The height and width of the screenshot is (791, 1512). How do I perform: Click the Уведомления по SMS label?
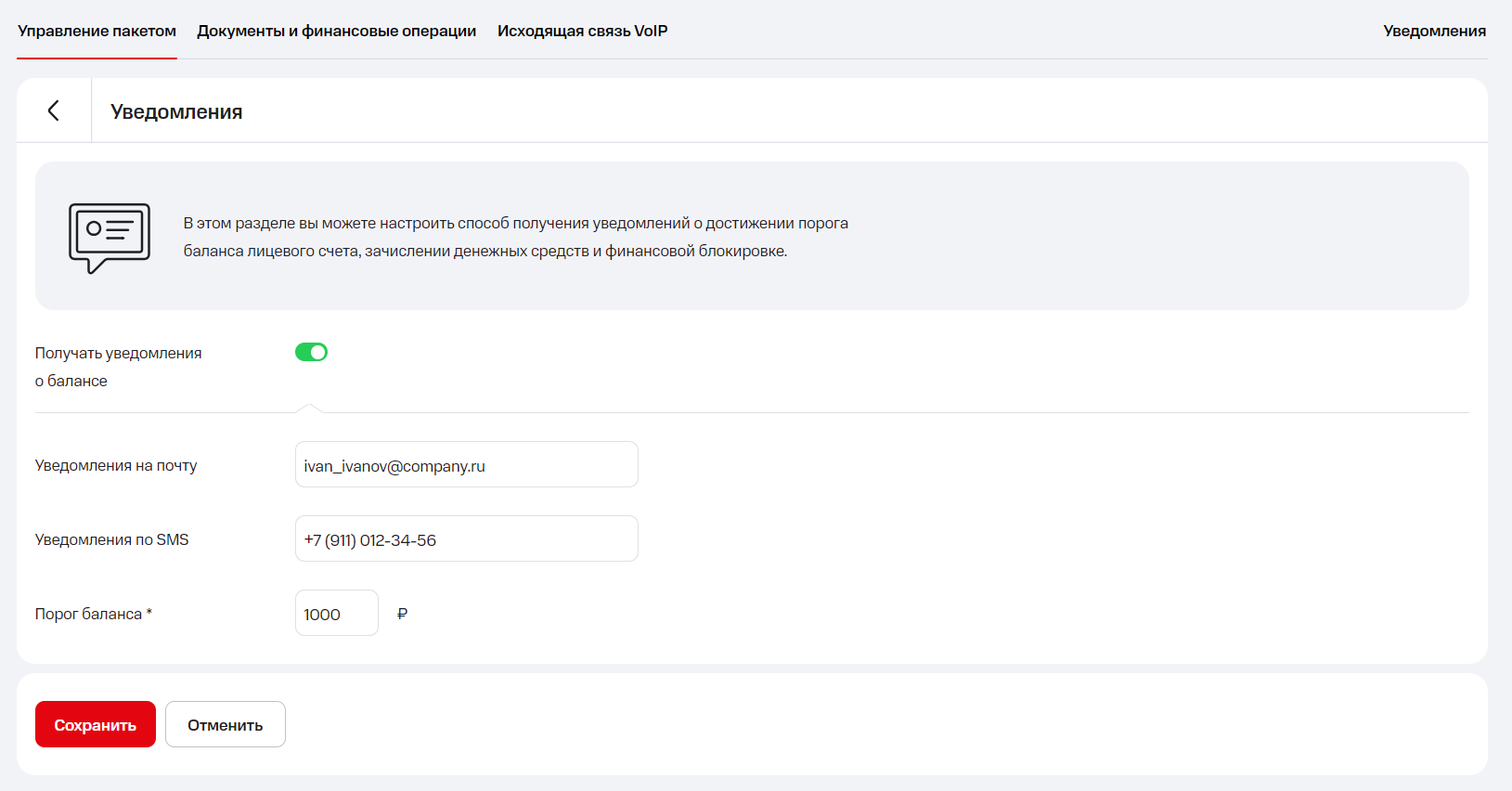point(111,539)
